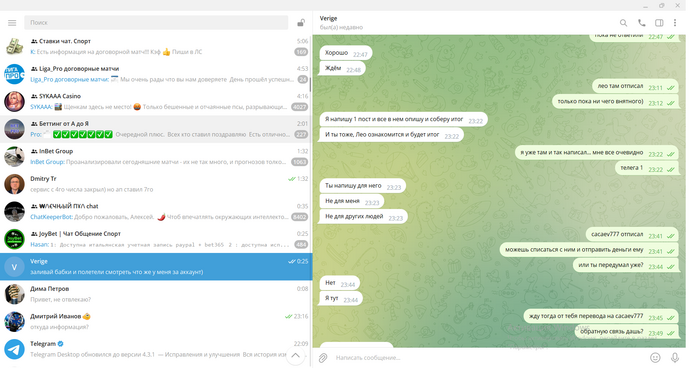Click the money avatar of Ставки чат

click(x=14, y=46)
